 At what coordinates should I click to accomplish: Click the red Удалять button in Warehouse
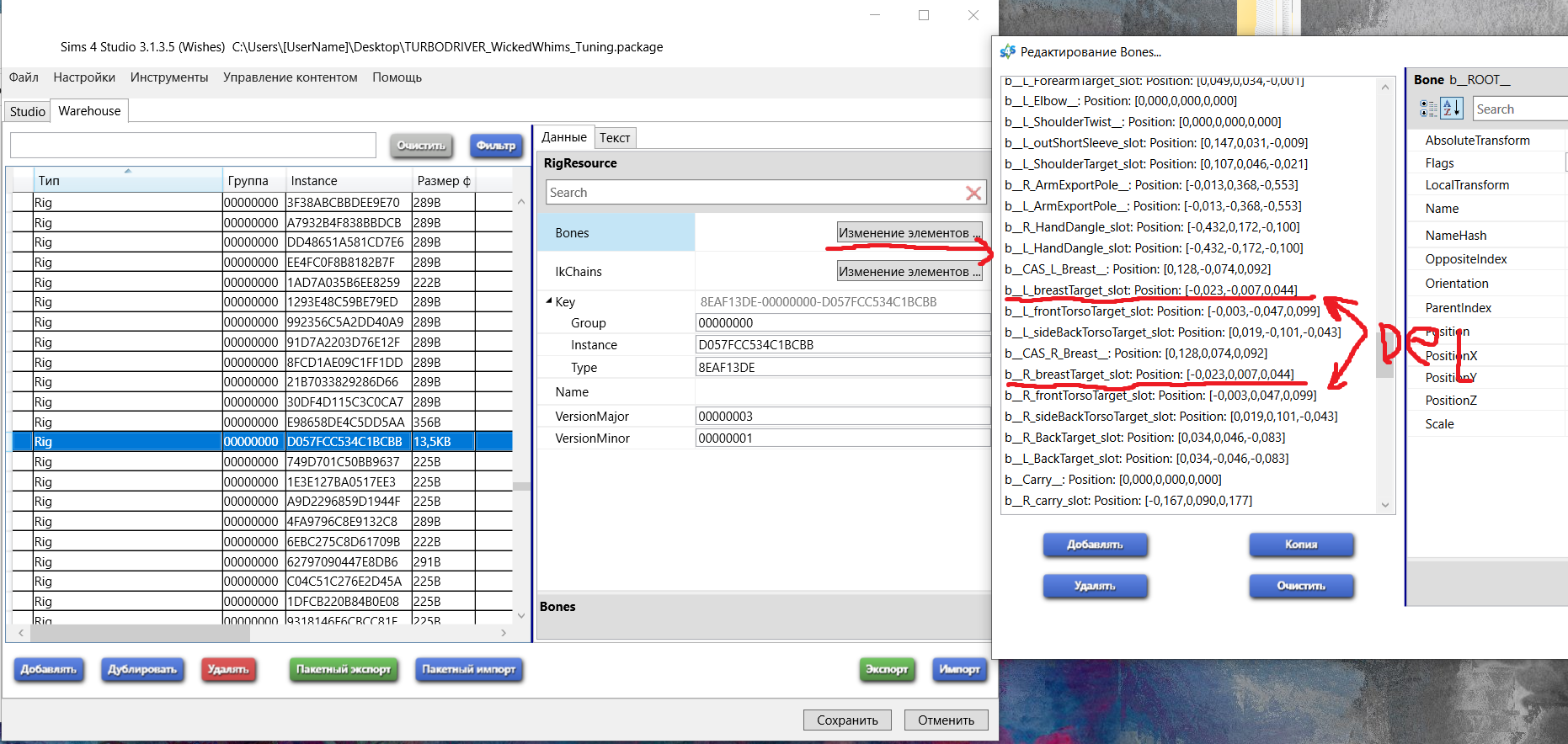pos(228,669)
